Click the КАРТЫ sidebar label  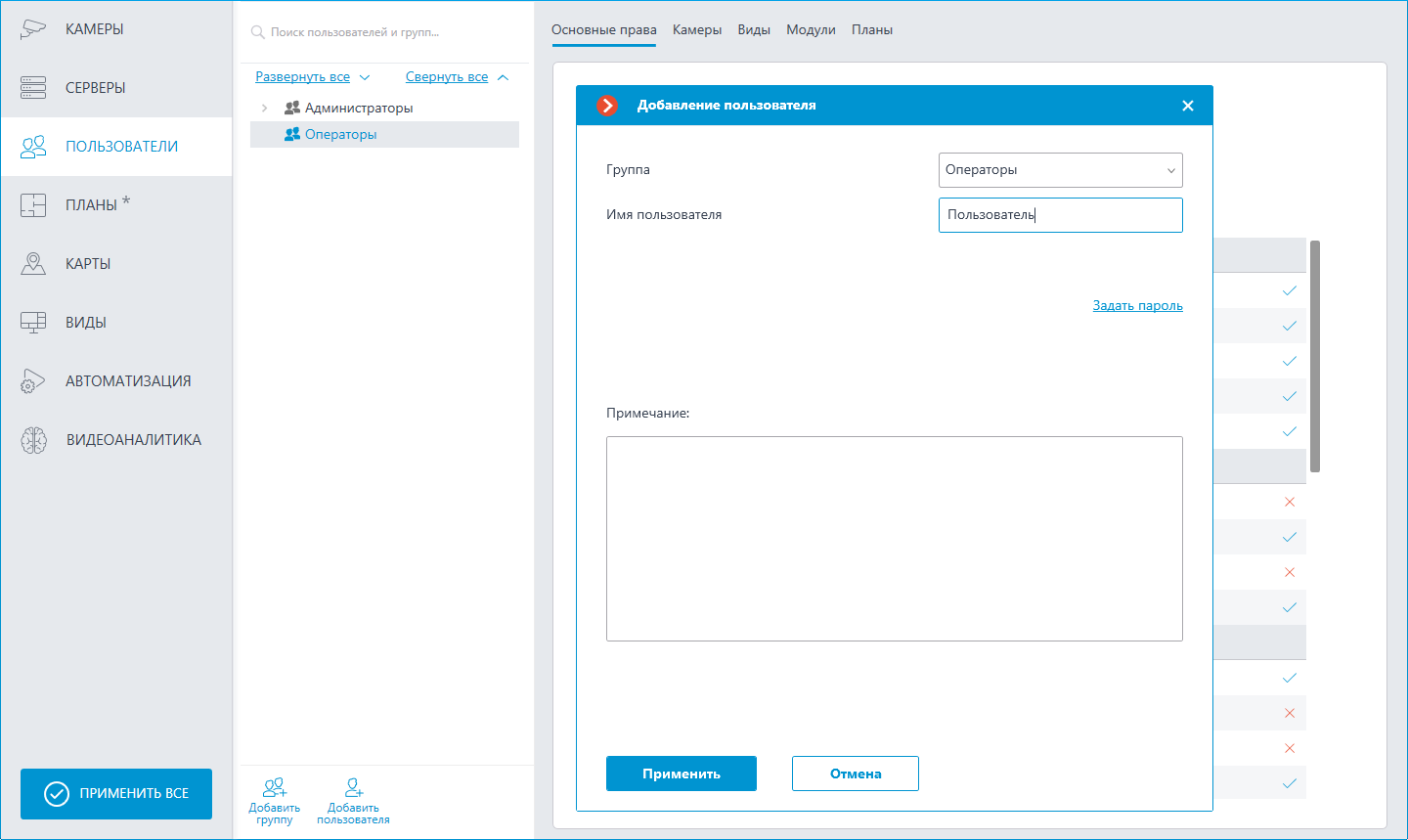click(x=88, y=264)
